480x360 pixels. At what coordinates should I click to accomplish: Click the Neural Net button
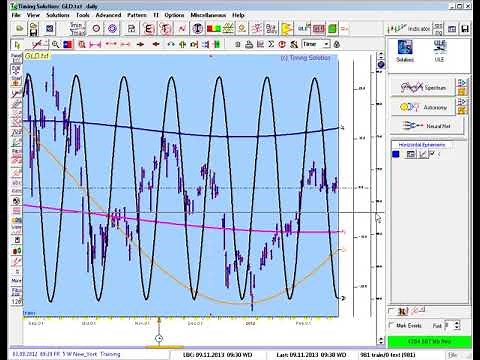point(427,126)
